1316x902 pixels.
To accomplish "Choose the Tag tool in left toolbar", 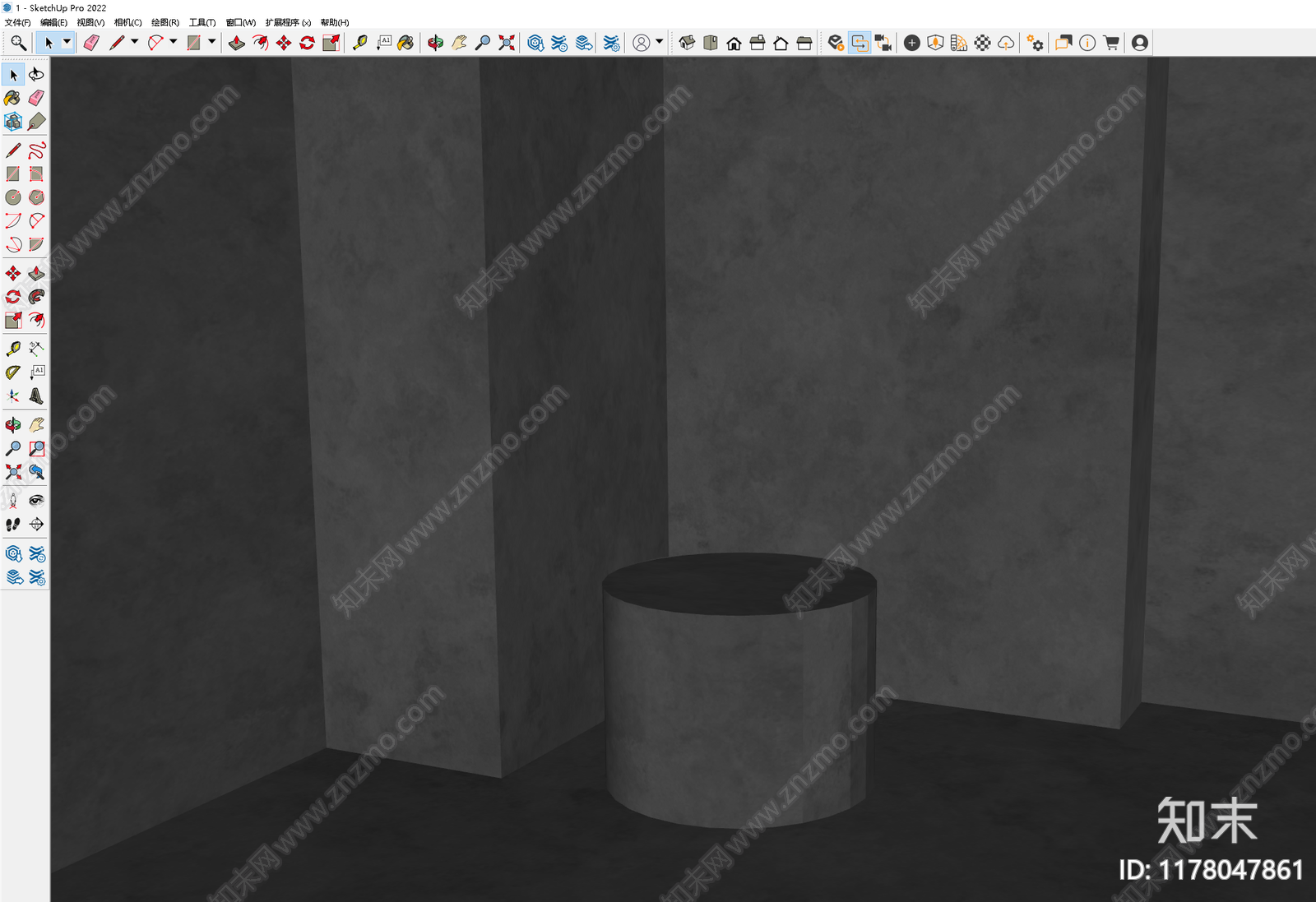I will tap(36, 122).
